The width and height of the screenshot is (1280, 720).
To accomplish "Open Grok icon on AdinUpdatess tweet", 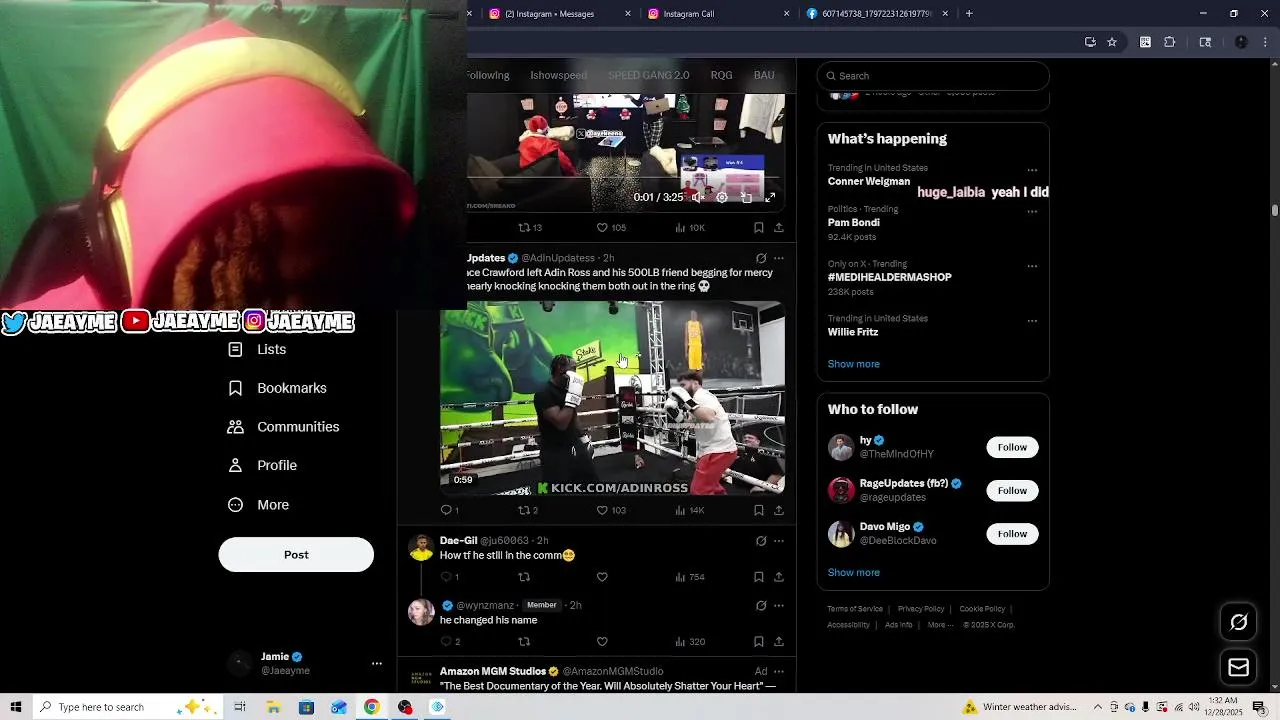I will click(x=761, y=258).
